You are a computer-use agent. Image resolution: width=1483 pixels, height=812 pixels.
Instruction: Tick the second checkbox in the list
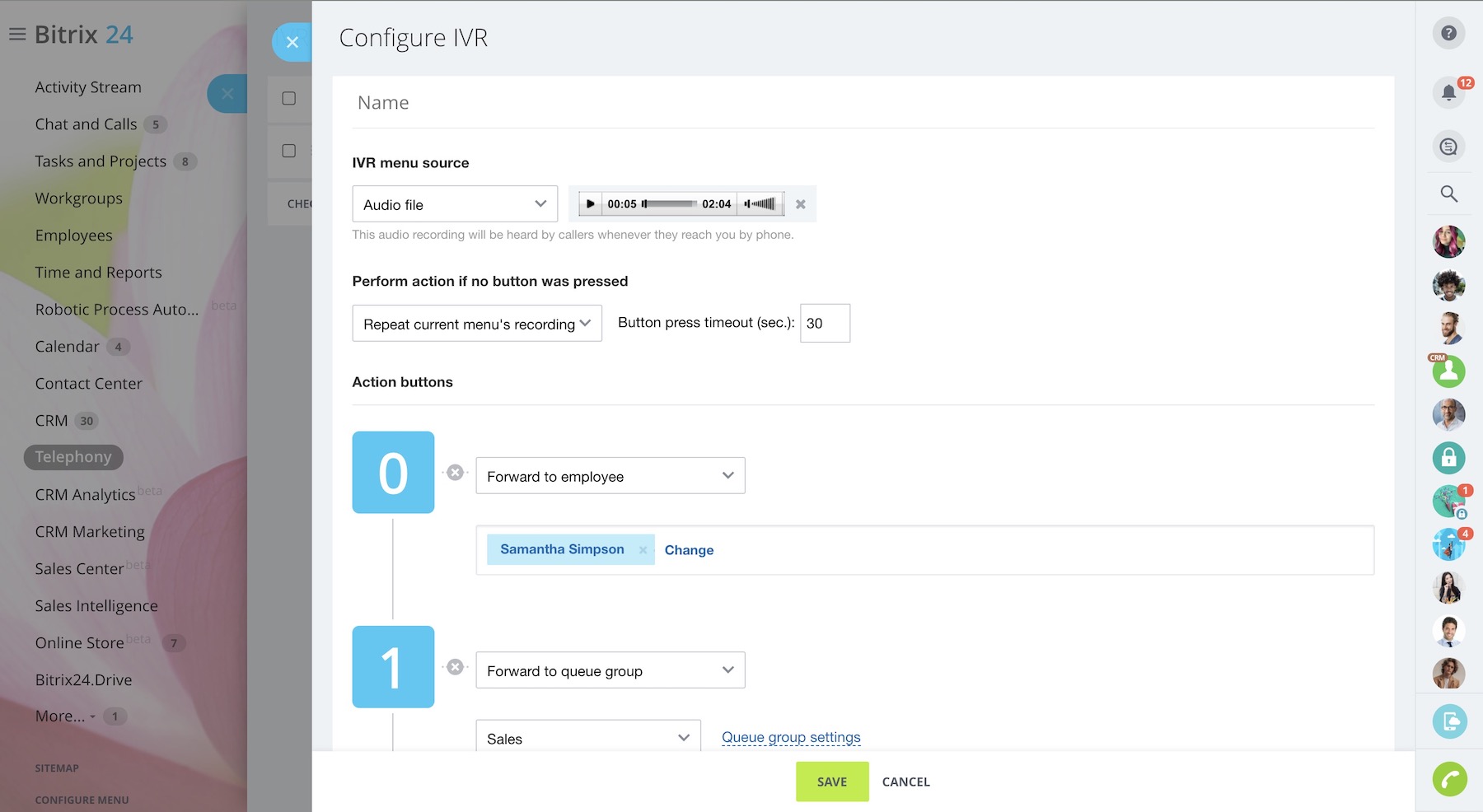tap(289, 151)
